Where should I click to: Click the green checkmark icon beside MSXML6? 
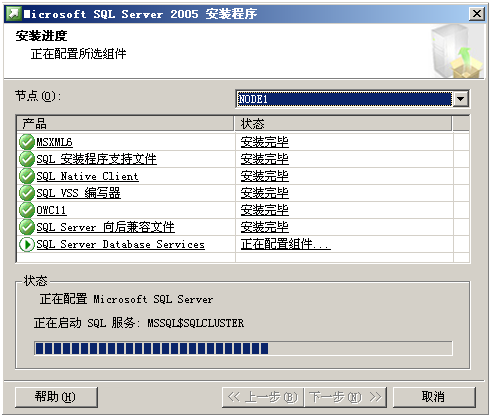click(27, 142)
